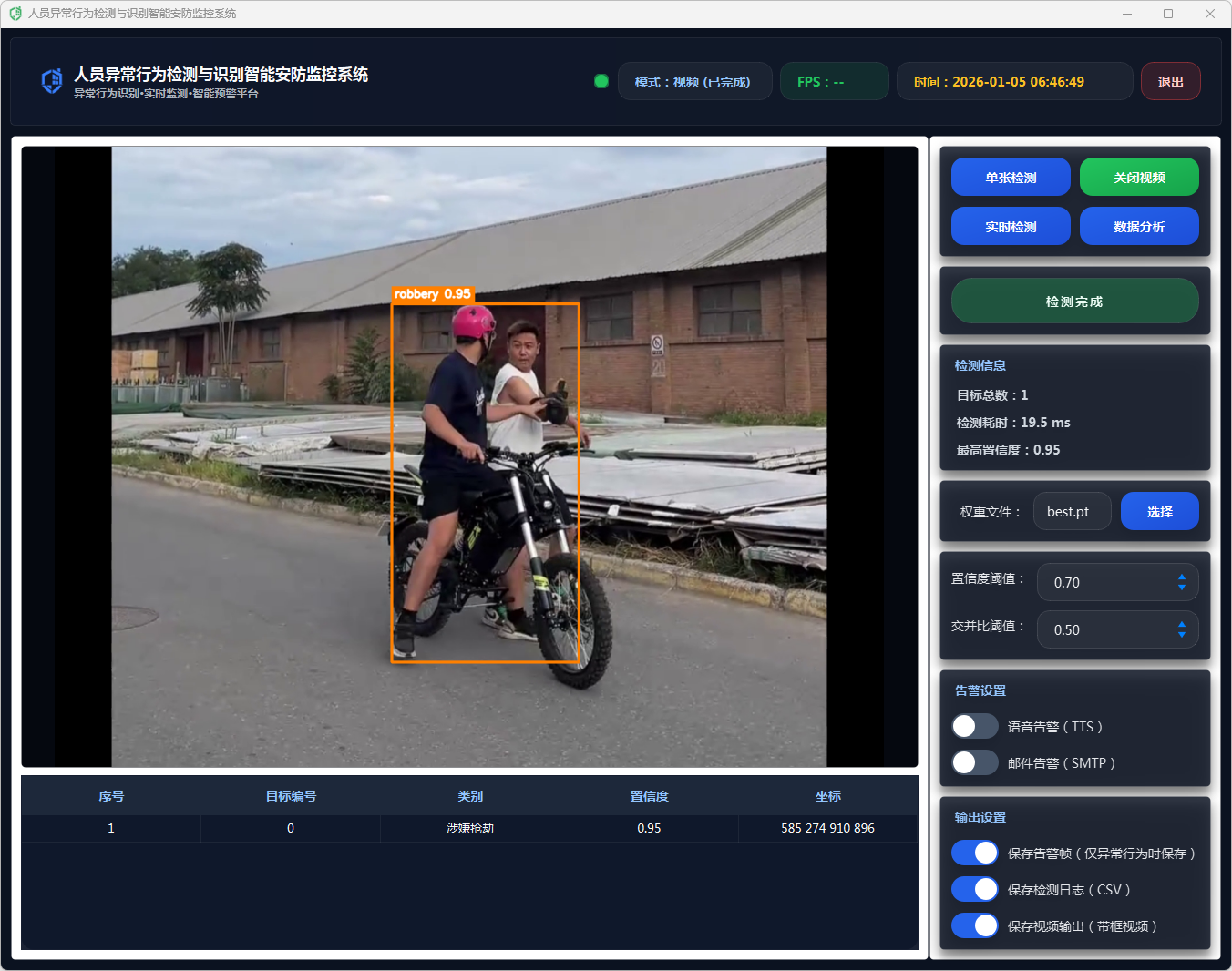Open the 数据分析 data analysis view
Image resolution: width=1232 pixels, height=971 pixels.
(1138, 226)
